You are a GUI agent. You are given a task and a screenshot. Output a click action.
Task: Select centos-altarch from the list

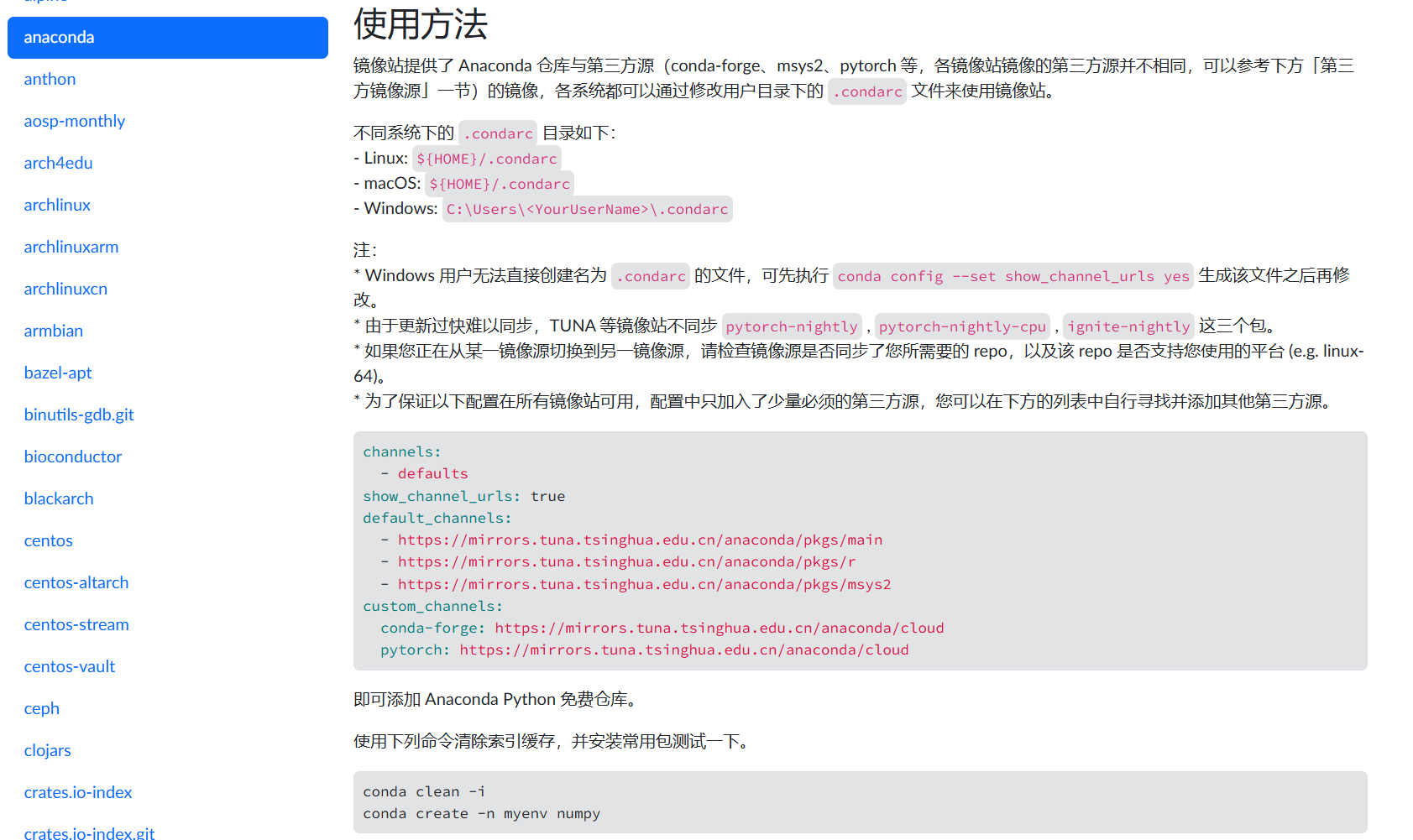(x=76, y=583)
